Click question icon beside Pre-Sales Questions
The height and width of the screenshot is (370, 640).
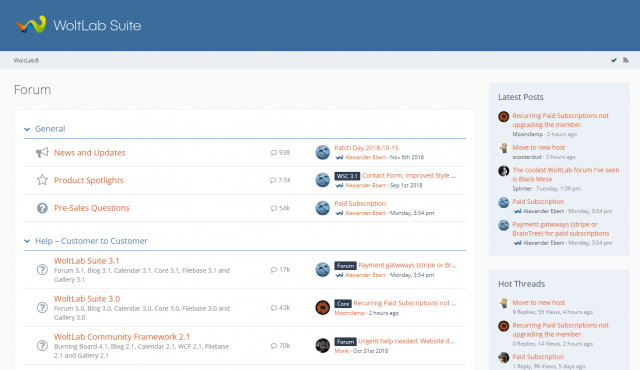pos(42,208)
